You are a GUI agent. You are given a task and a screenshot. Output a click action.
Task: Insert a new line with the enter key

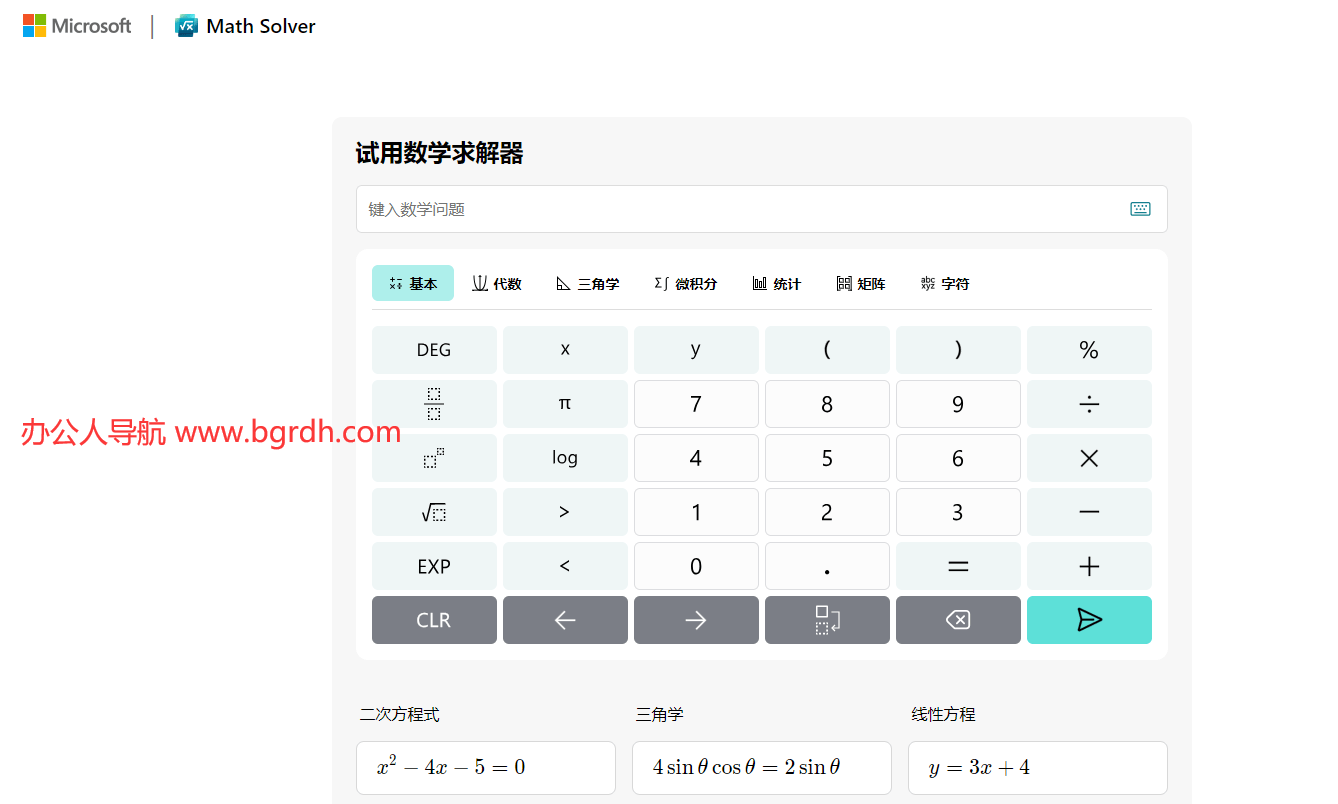pyautogui.click(x=827, y=620)
